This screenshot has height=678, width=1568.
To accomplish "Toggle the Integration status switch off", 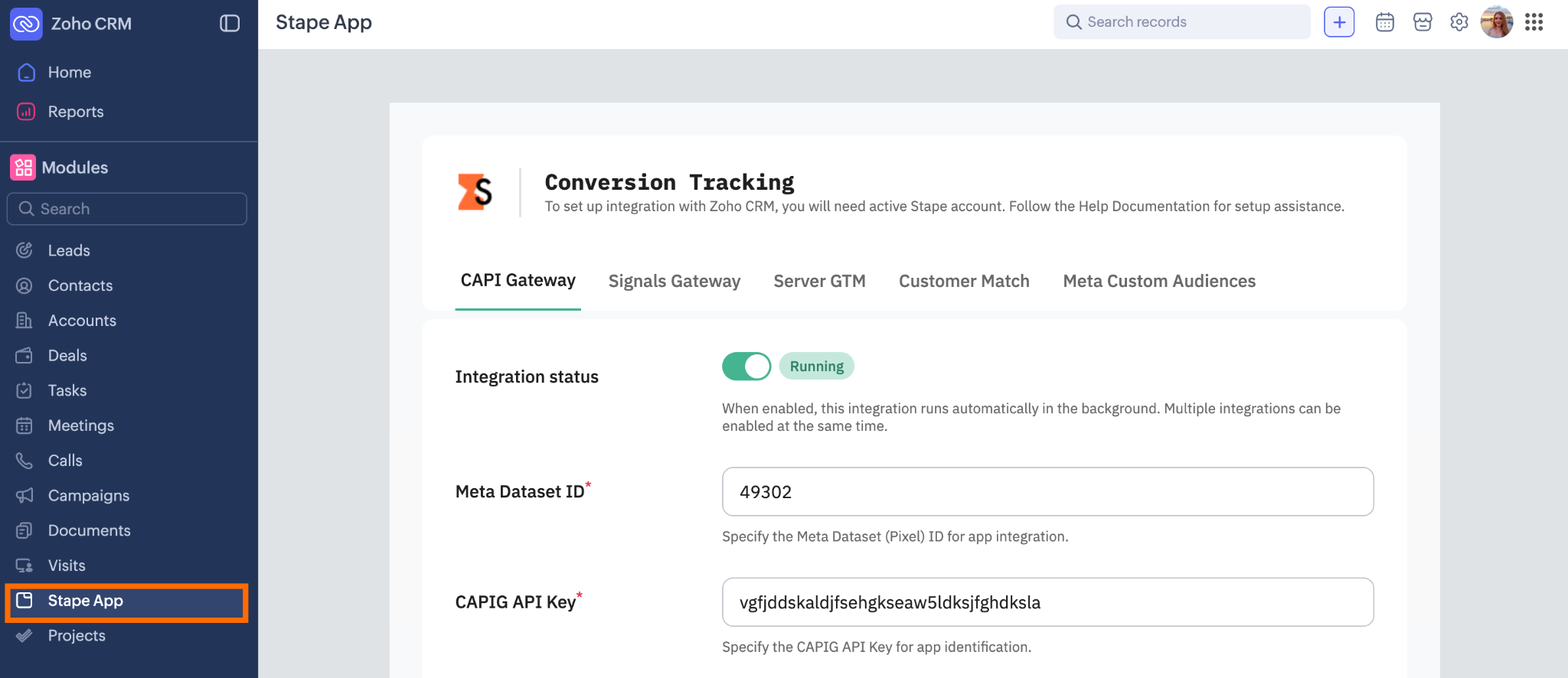I will (x=746, y=367).
